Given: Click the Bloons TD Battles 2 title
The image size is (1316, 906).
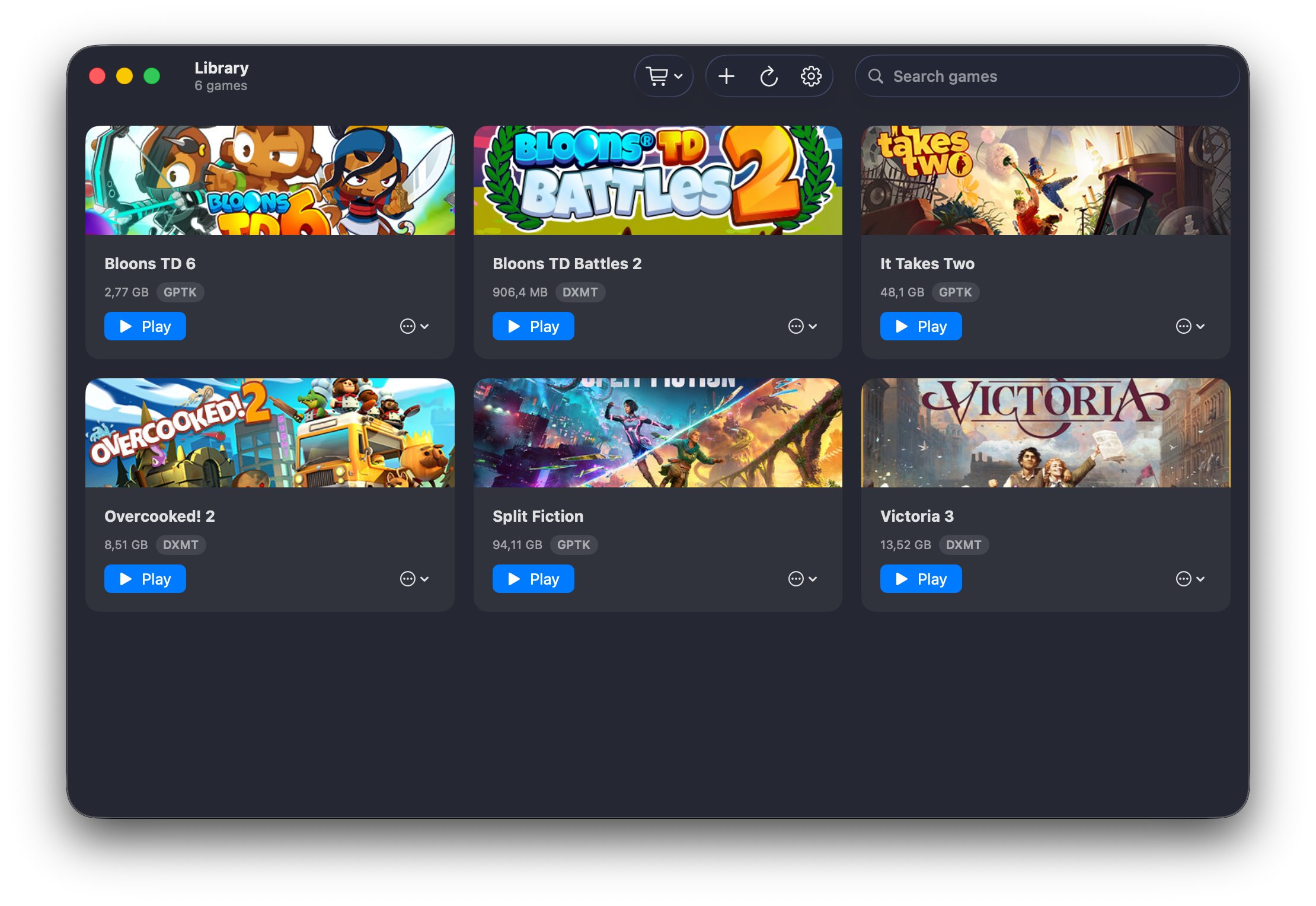Looking at the screenshot, I should coord(567,264).
